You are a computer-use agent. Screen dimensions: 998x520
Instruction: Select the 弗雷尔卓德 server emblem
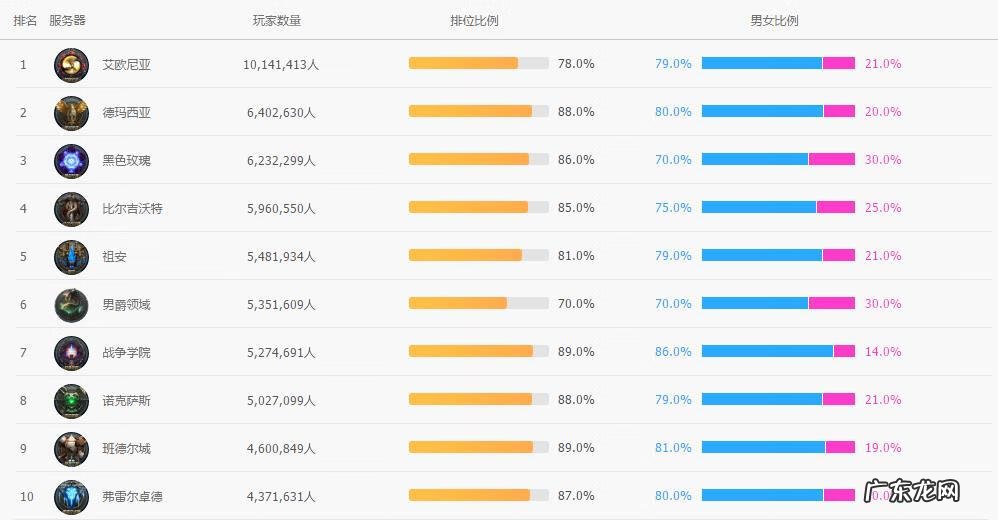pos(71,496)
